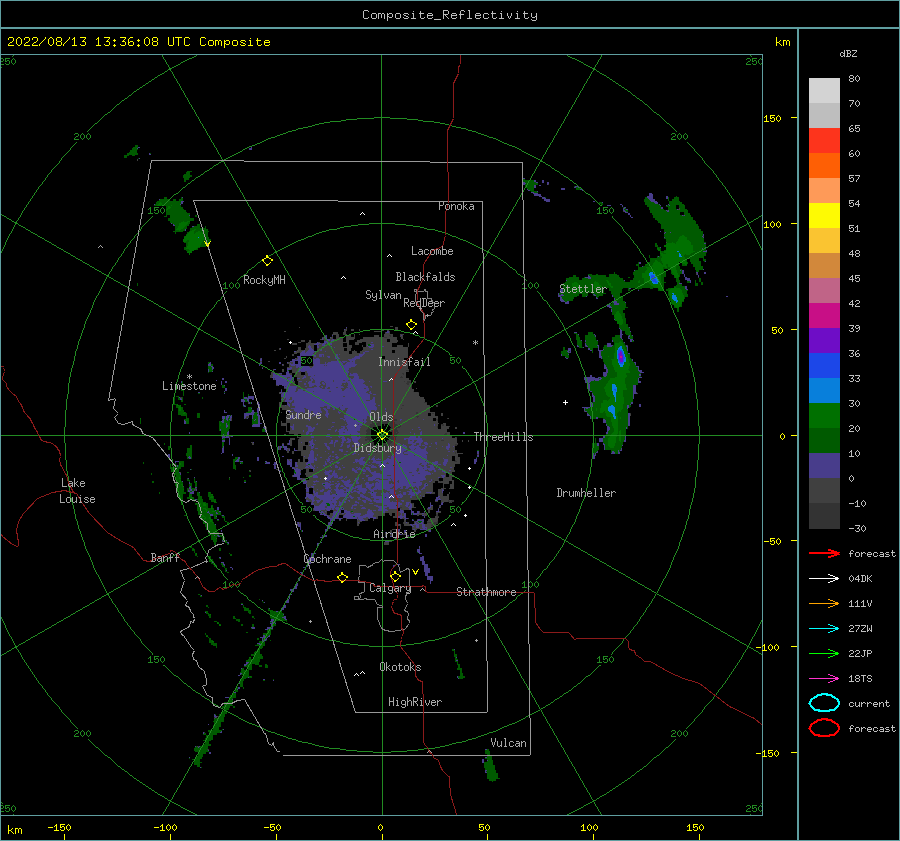Click the Strathmore label

(486, 592)
